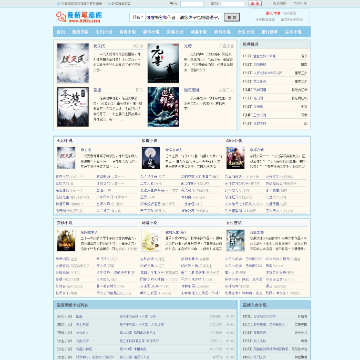Open the 元尊 book cover in the featured area
This screenshot has height=360, width=360.
coord(163,63)
